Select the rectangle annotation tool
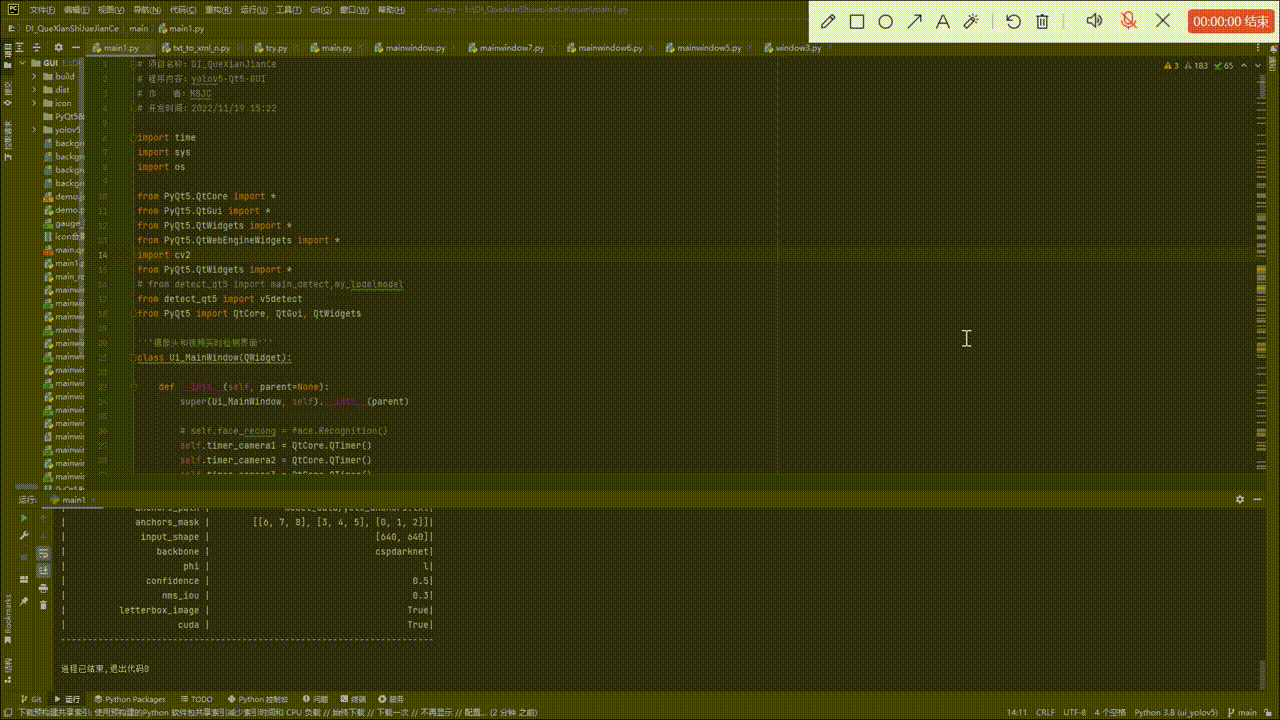The width and height of the screenshot is (1280, 720). click(857, 21)
